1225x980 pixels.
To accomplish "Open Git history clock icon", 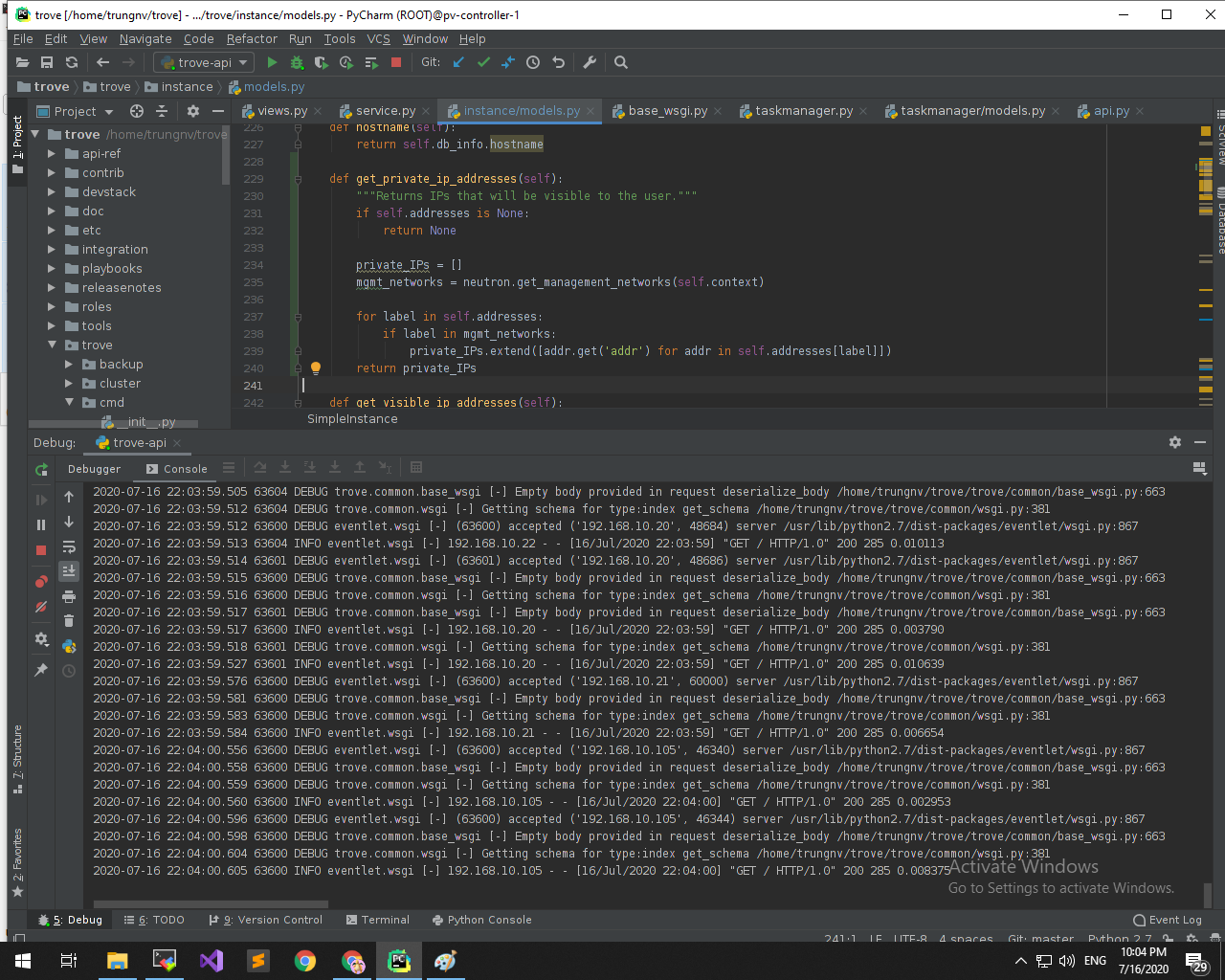I will click(533, 62).
